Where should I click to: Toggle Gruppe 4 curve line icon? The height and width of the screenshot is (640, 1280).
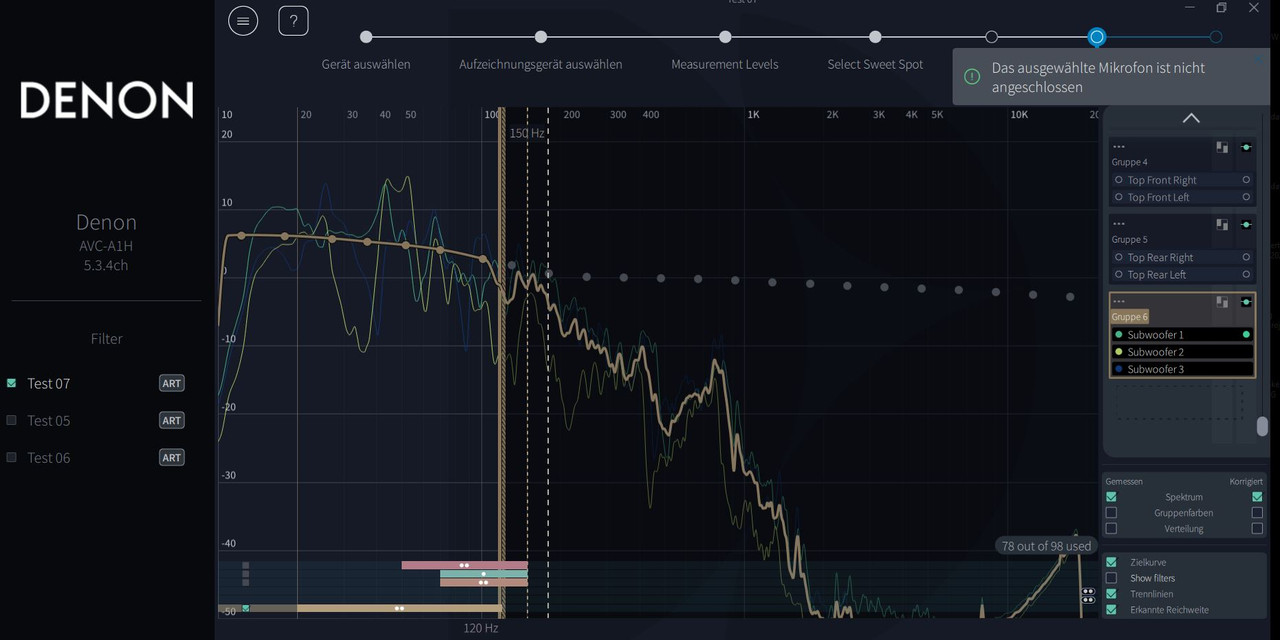click(1246, 147)
